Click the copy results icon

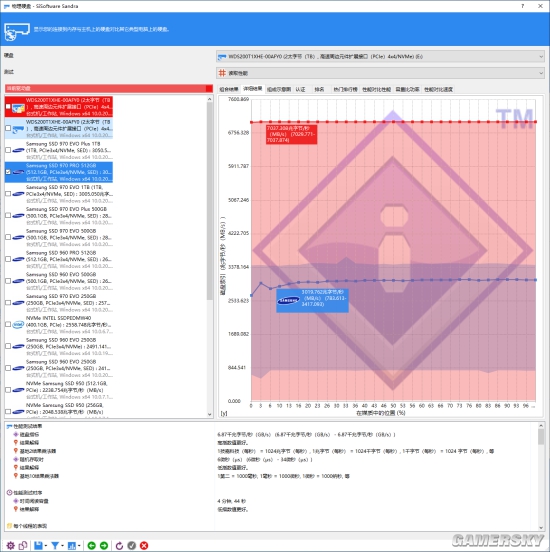point(23,545)
